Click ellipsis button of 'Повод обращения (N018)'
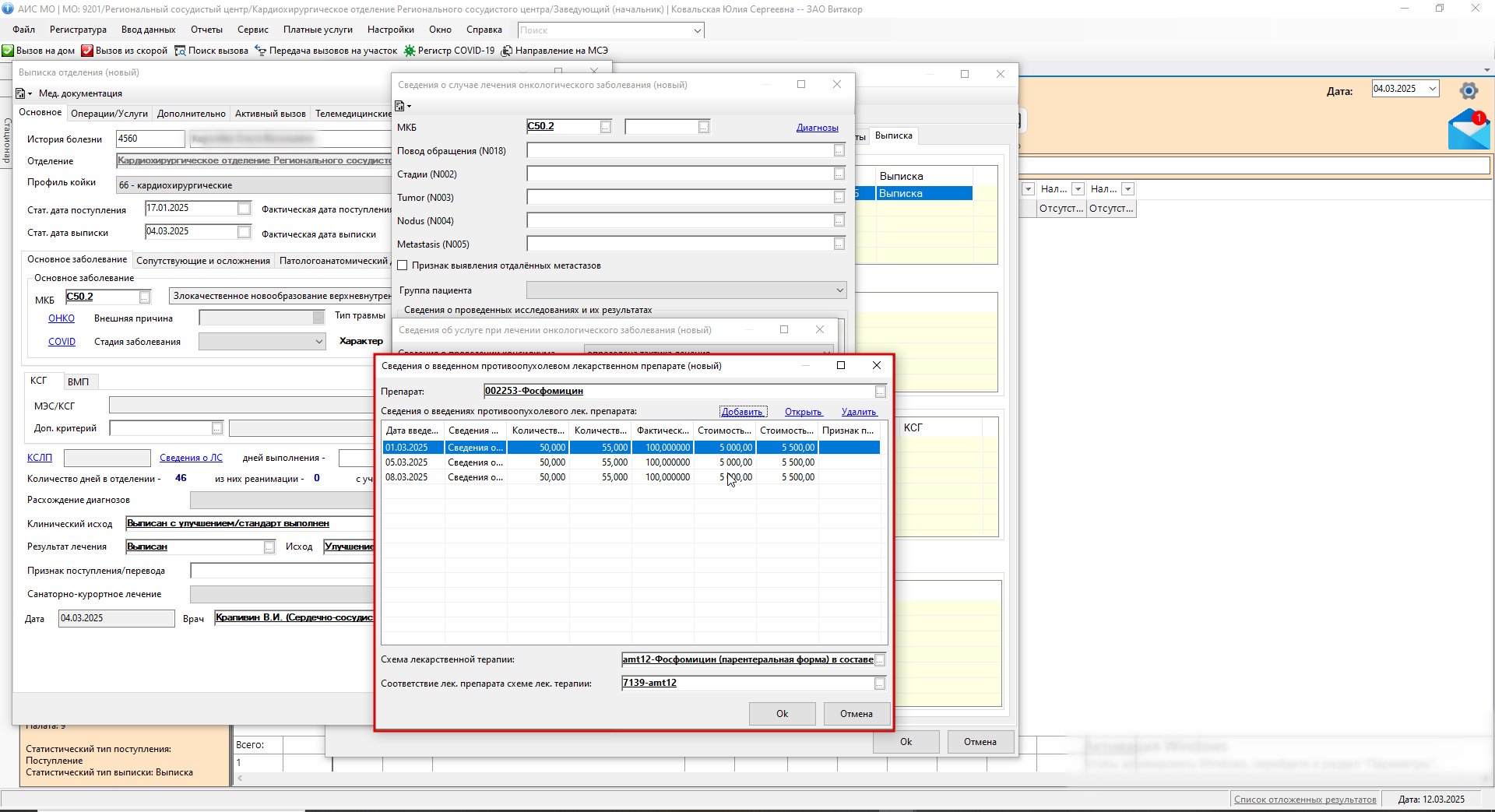Image resolution: width=1495 pixels, height=812 pixels. (839, 151)
